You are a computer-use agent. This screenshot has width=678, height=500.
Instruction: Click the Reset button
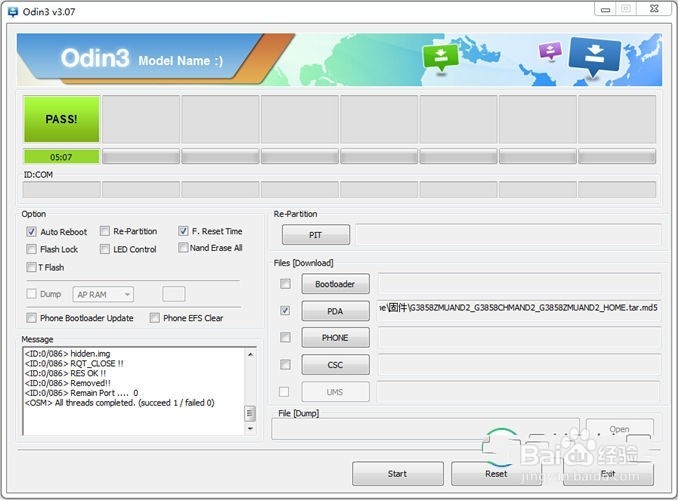pyautogui.click(x=496, y=474)
